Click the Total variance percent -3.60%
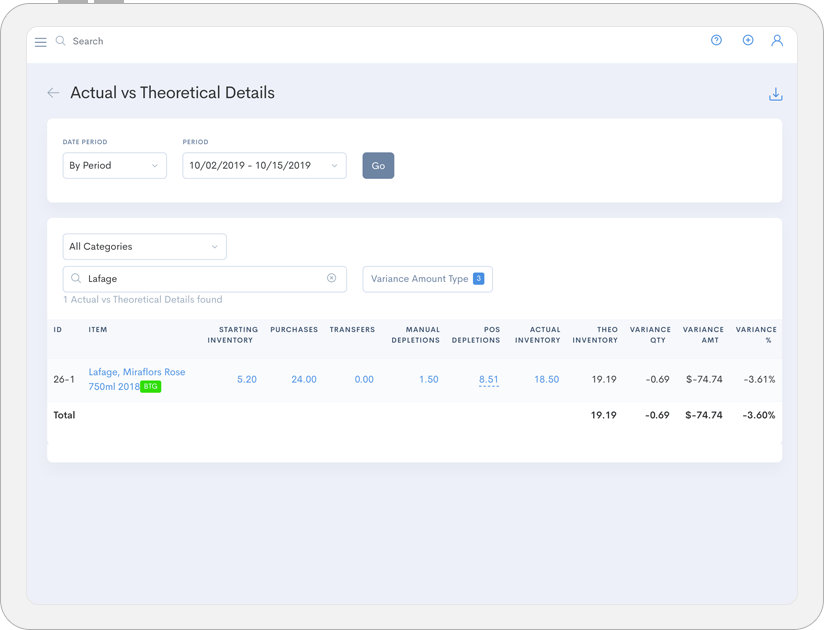This screenshot has width=824, height=630. point(759,415)
